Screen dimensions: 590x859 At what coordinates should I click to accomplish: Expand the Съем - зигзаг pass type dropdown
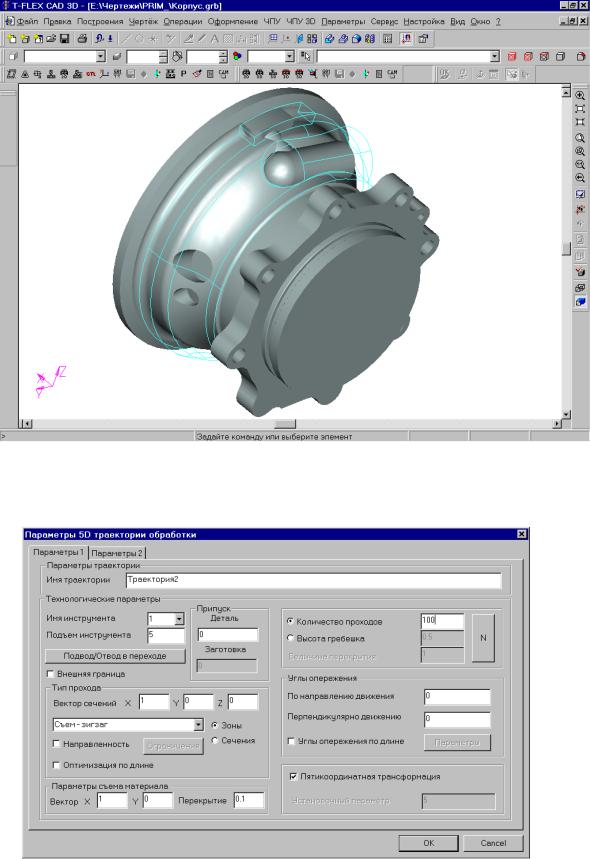(198, 725)
